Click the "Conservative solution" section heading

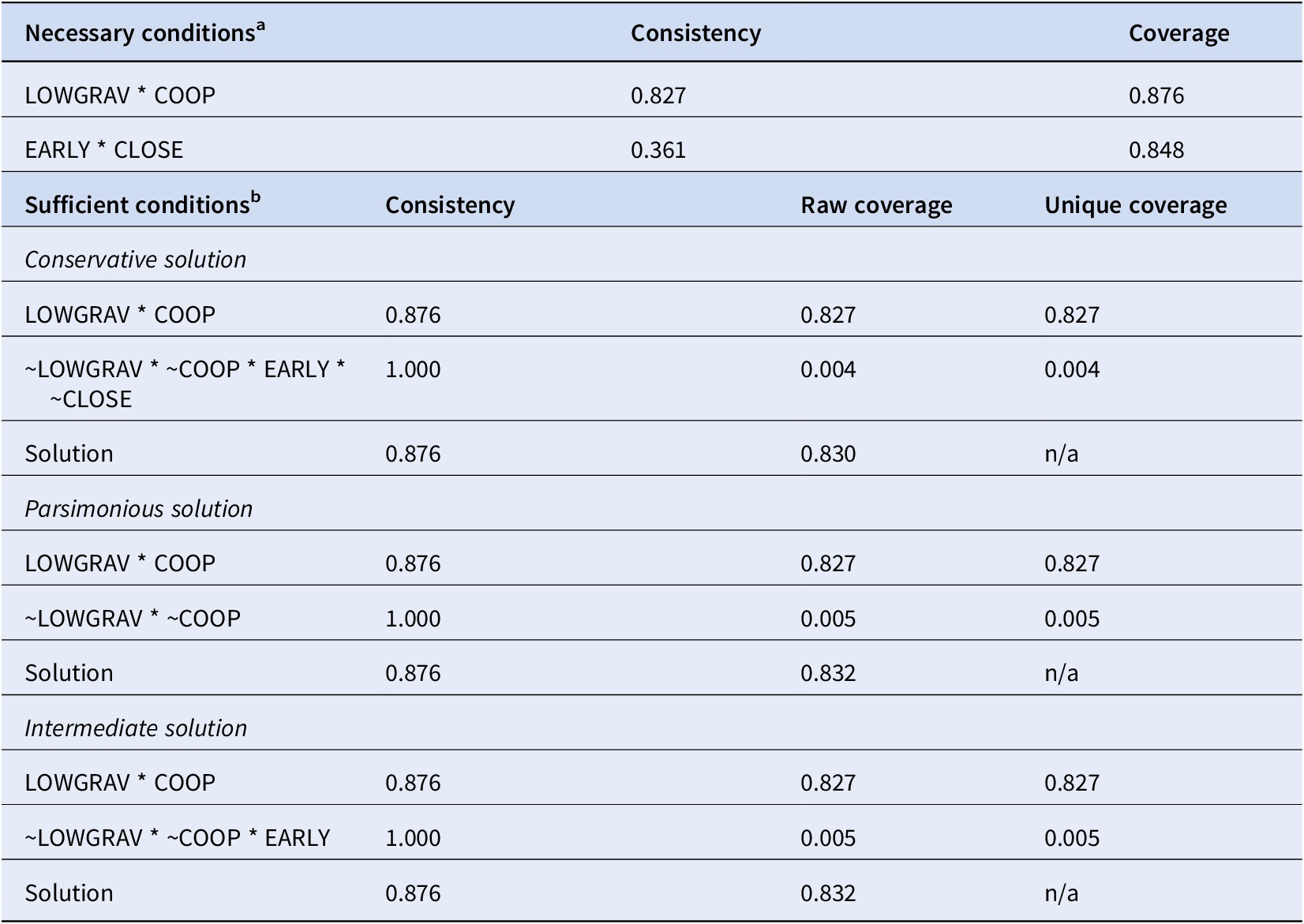[135, 260]
